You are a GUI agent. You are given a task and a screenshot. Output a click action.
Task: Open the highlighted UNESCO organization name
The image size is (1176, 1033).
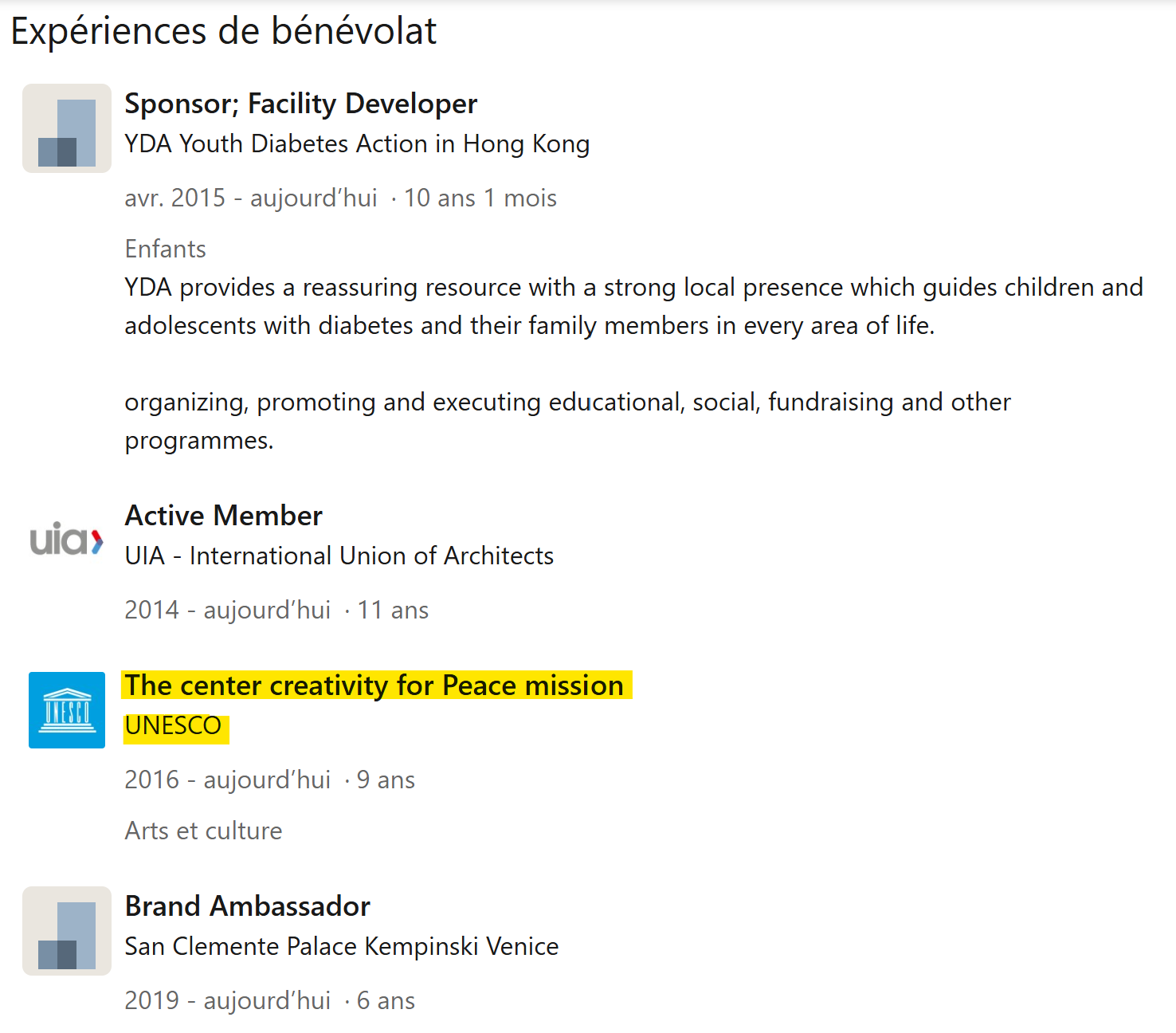click(x=173, y=726)
